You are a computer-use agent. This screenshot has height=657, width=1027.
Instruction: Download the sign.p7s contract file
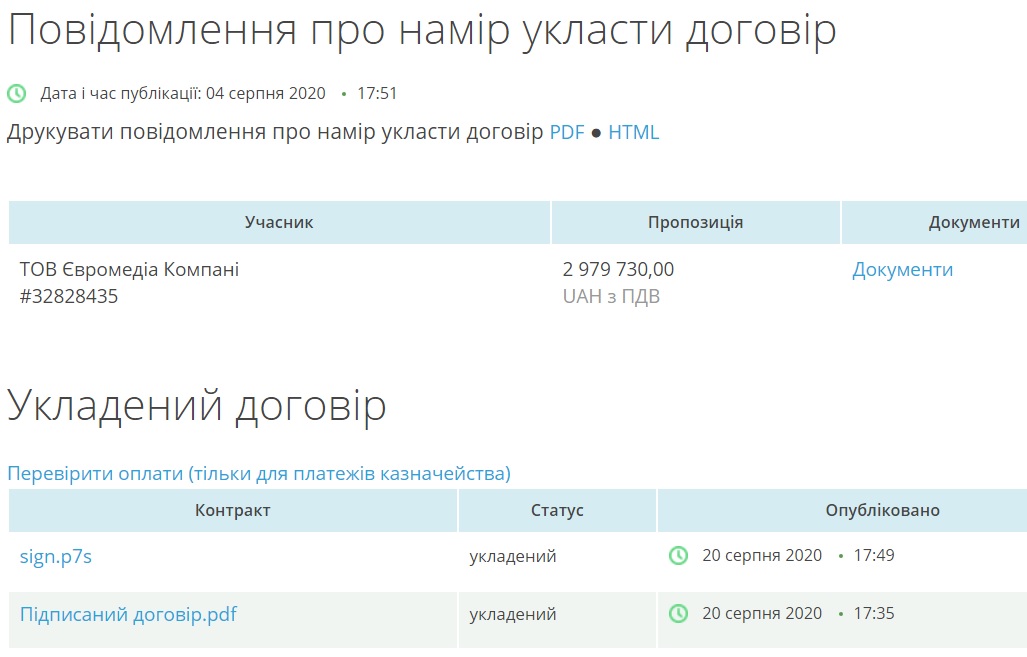[x=56, y=556]
